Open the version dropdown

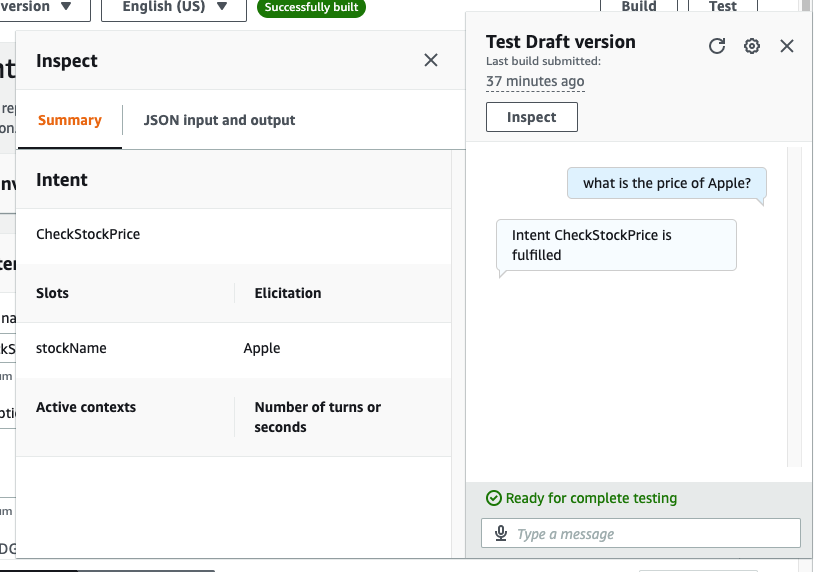pos(45,7)
